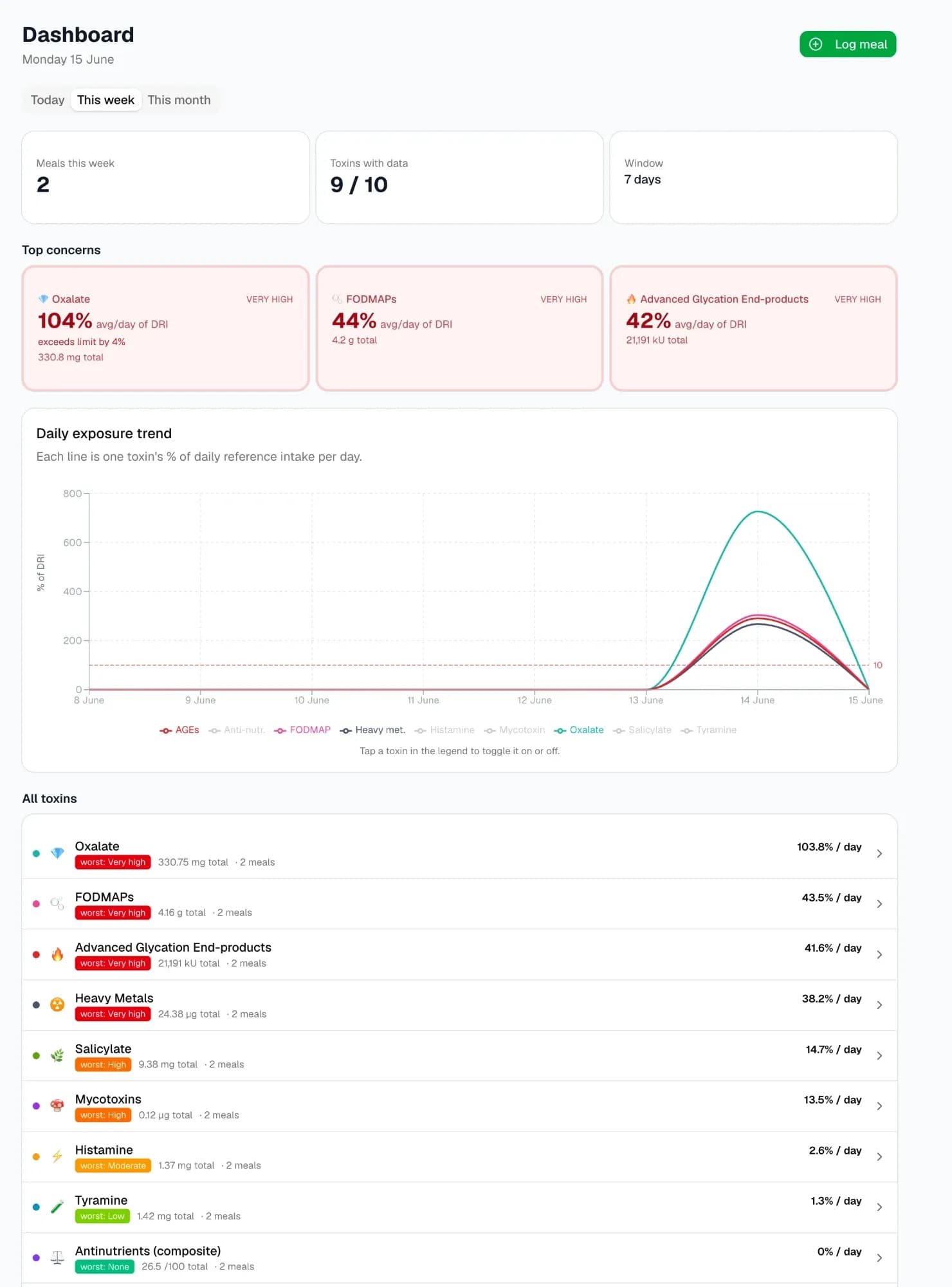Open Salicylate details via row chevron
This screenshot has height=1287, width=952.
click(879, 1055)
